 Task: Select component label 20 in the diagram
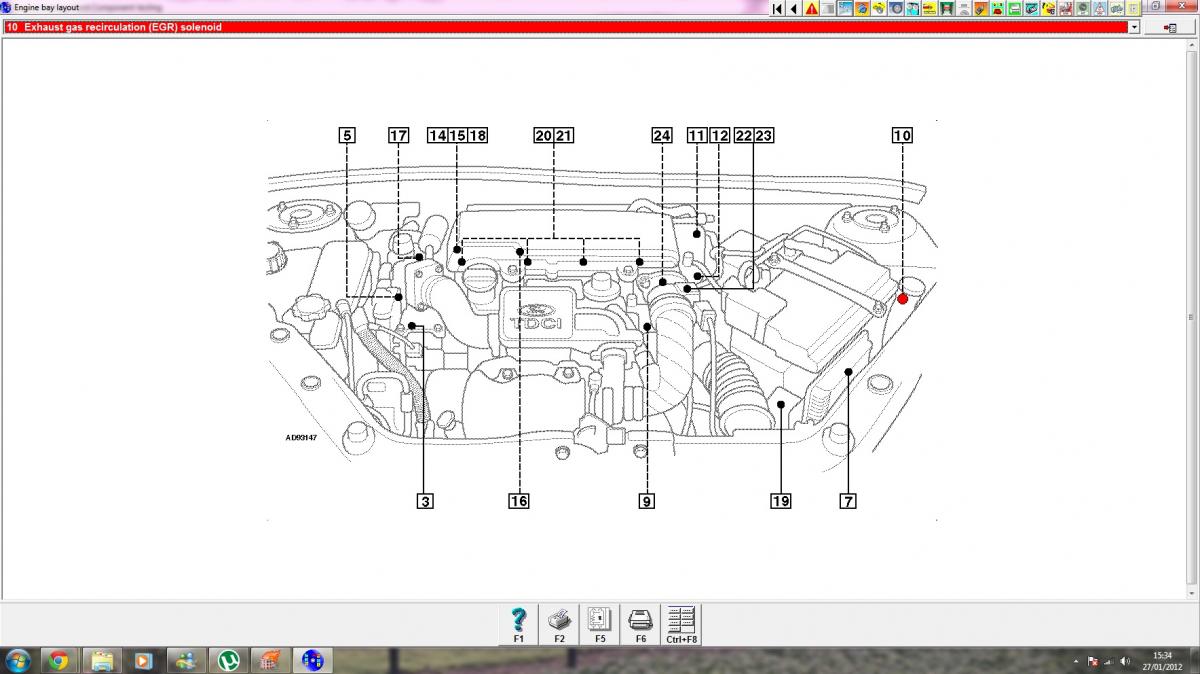[543, 135]
